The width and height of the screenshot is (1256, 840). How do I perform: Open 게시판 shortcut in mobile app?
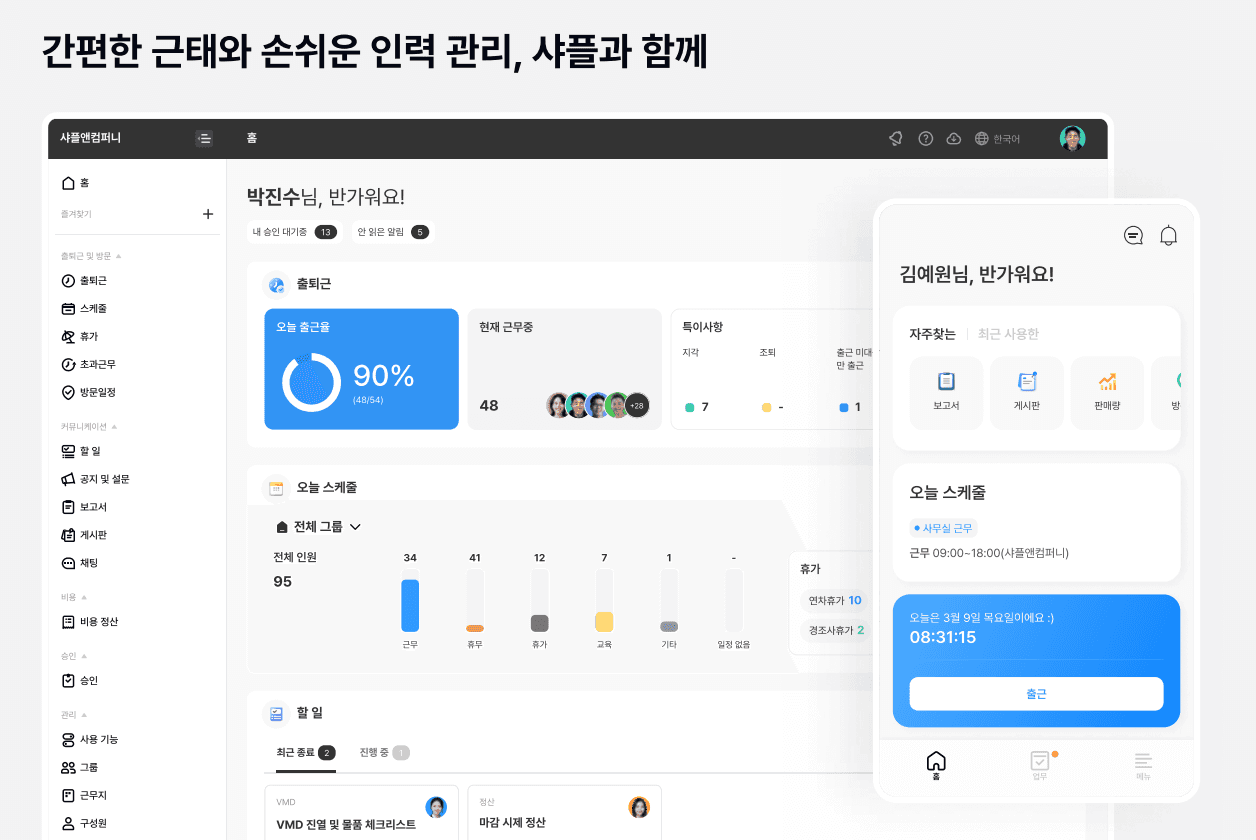pos(1027,393)
